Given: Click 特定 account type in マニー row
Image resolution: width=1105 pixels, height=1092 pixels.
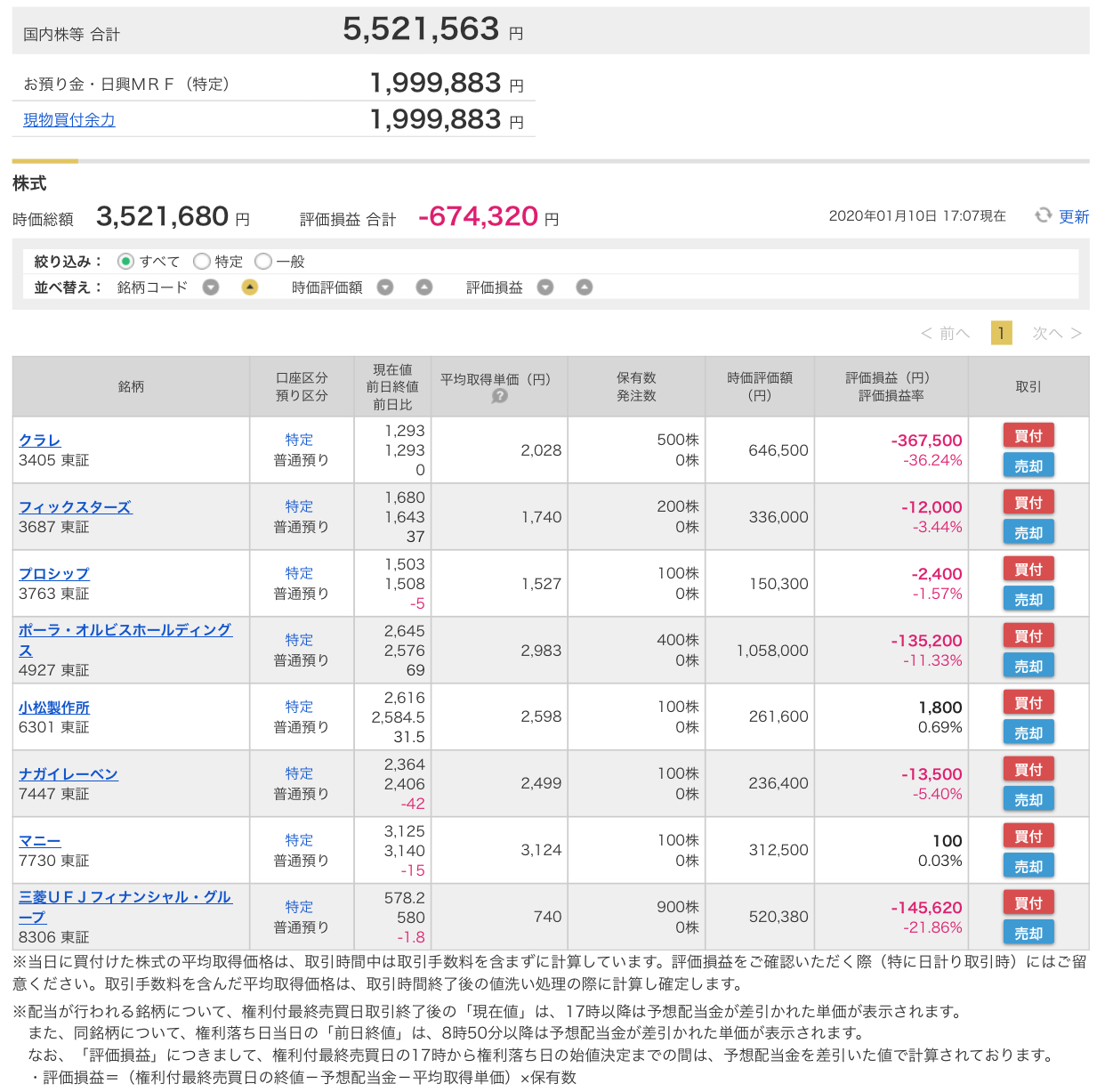Looking at the screenshot, I should (x=300, y=840).
